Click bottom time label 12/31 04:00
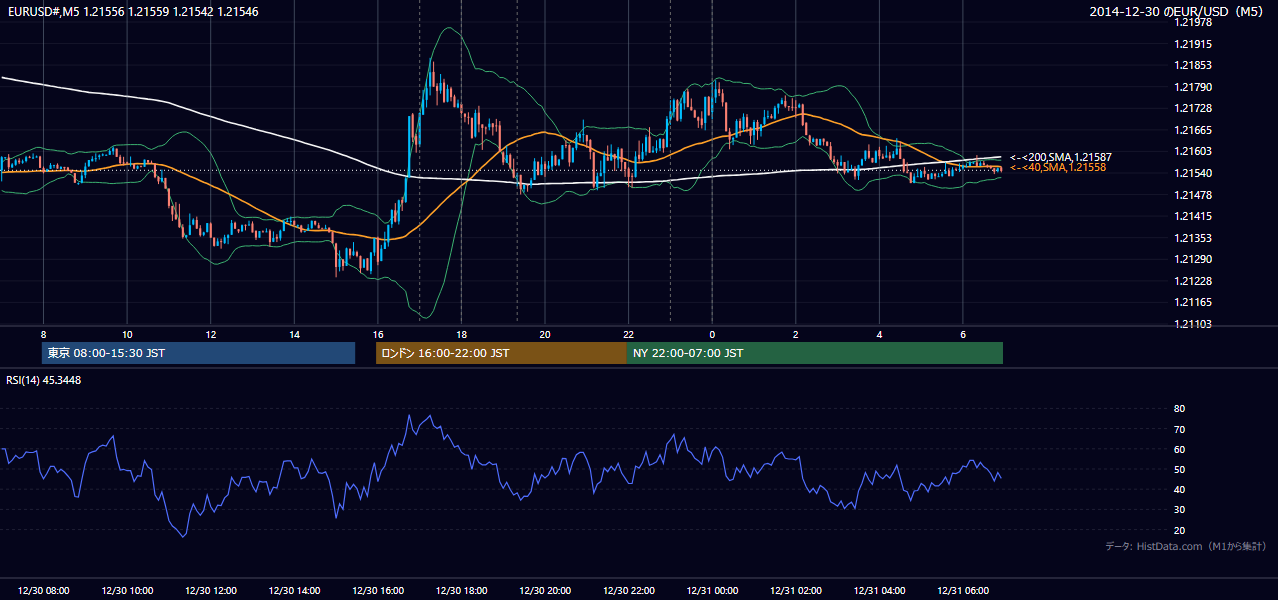Image resolution: width=1278 pixels, height=600 pixels. click(x=879, y=591)
